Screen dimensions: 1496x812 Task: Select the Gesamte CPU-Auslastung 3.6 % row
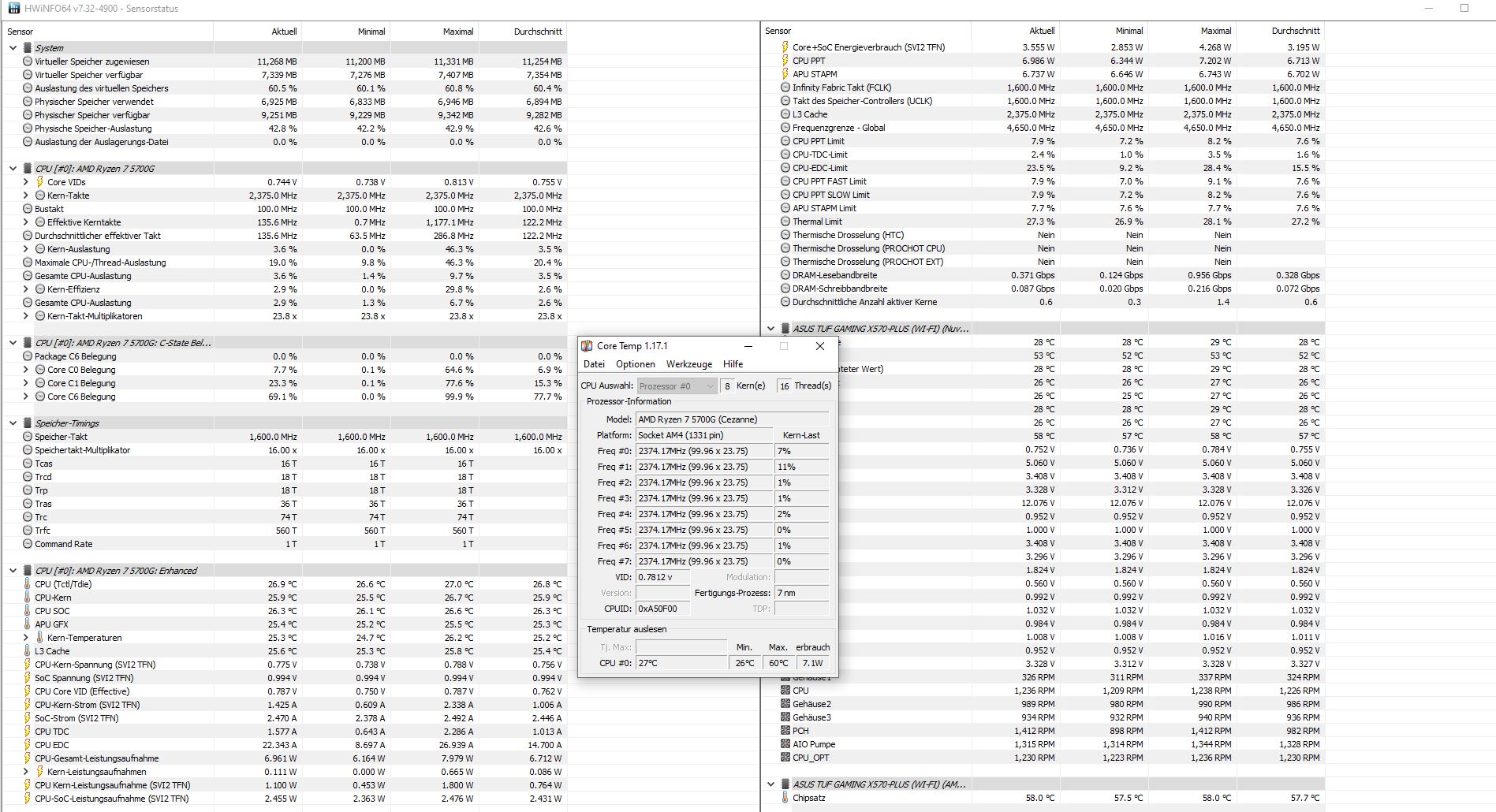pos(285,276)
